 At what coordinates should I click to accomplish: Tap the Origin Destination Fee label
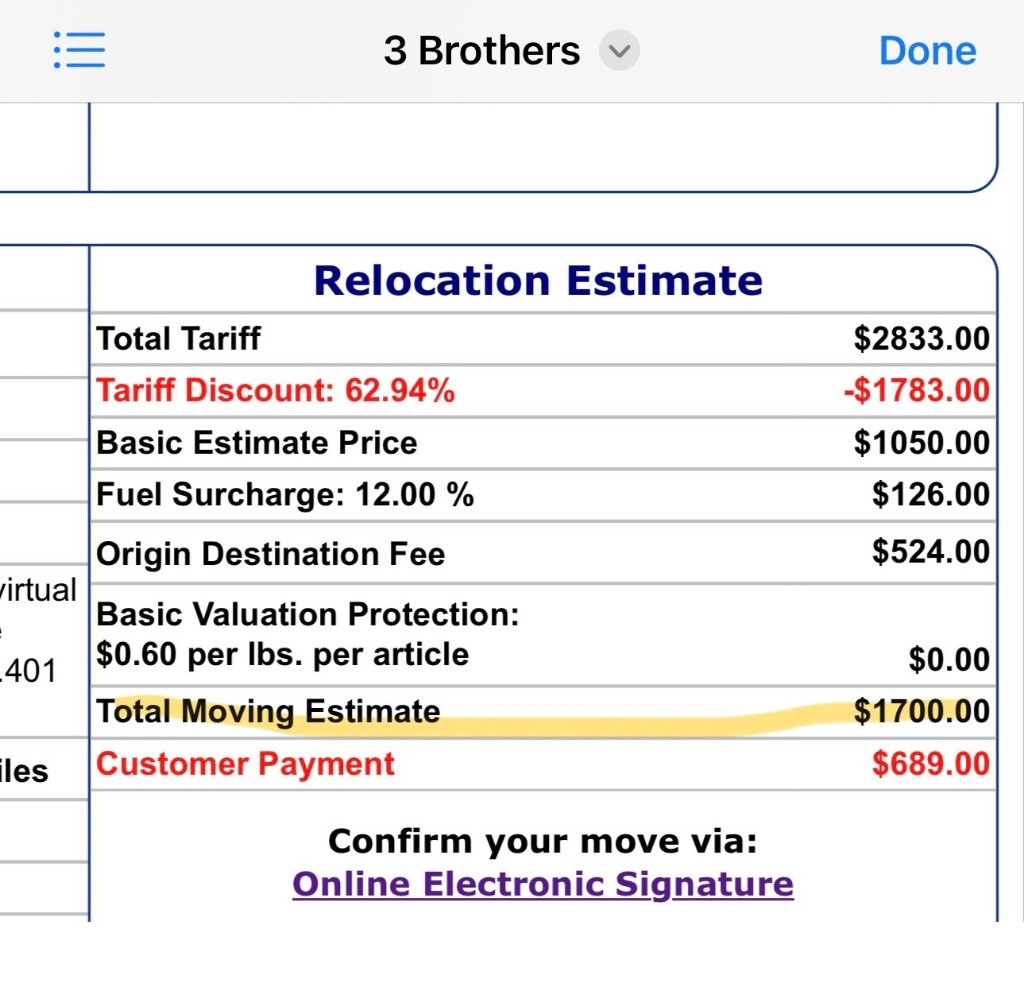(x=270, y=554)
